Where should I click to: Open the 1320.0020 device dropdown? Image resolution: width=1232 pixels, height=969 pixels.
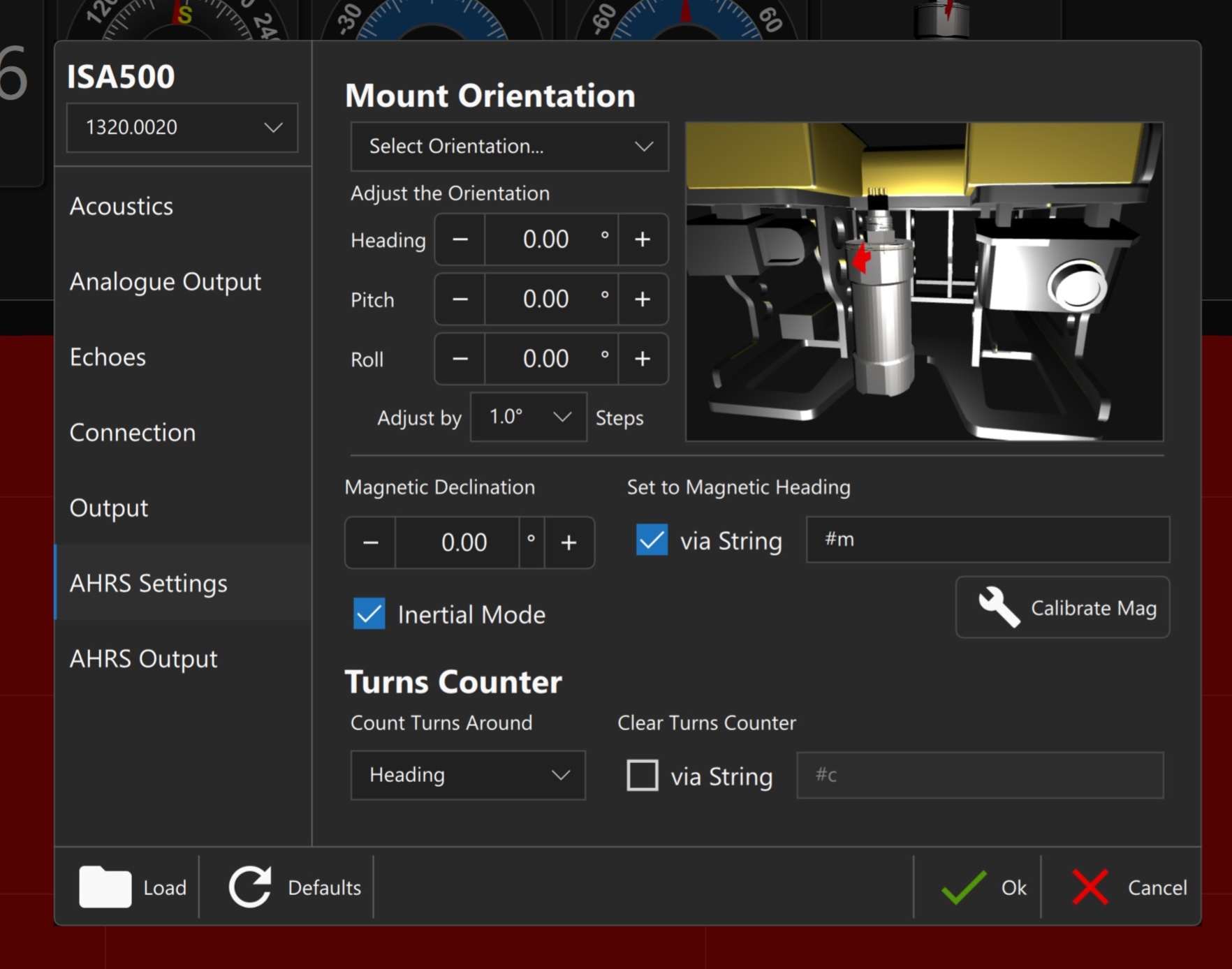[x=182, y=128]
